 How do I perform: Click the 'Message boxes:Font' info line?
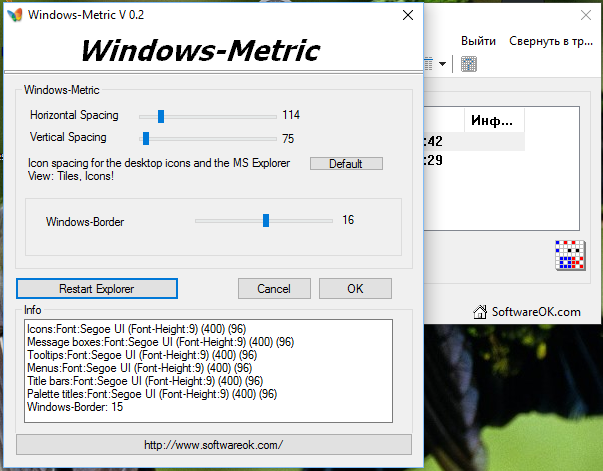click(x=160, y=342)
